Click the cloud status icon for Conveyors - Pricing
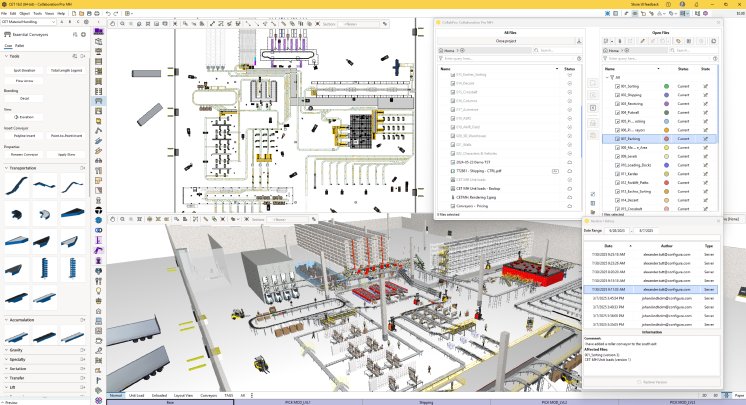Image resolution: width=746 pixels, height=405 pixels. pyautogui.click(x=569, y=205)
